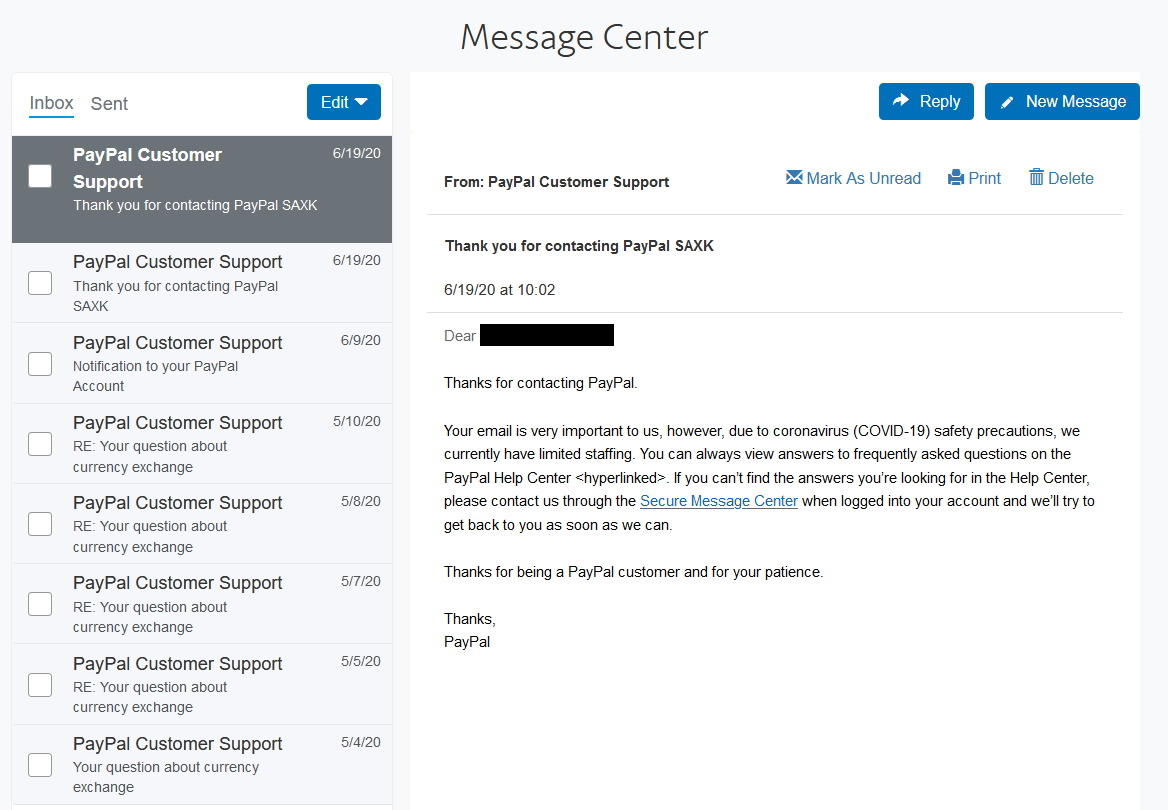Click the envelope icon beside Mark As Unread
This screenshot has width=1168, height=810.
[x=794, y=177]
